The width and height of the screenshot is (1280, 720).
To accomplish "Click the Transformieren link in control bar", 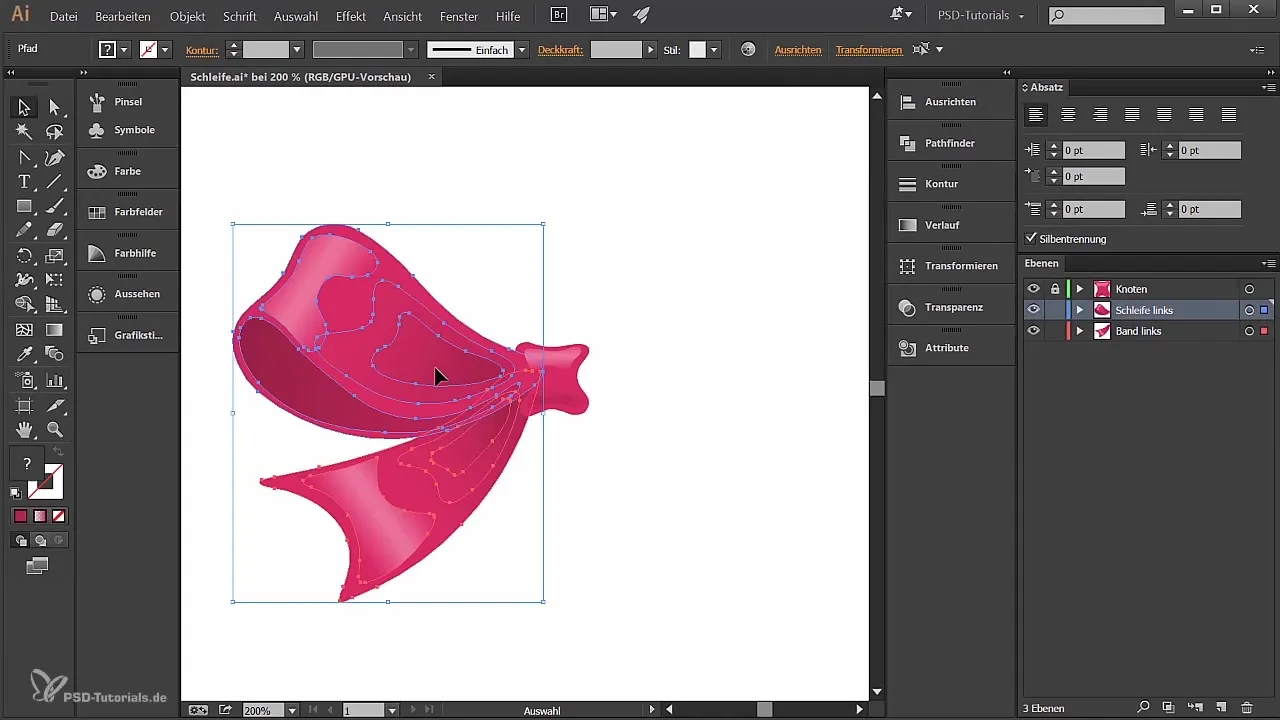I will [x=869, y=49].
